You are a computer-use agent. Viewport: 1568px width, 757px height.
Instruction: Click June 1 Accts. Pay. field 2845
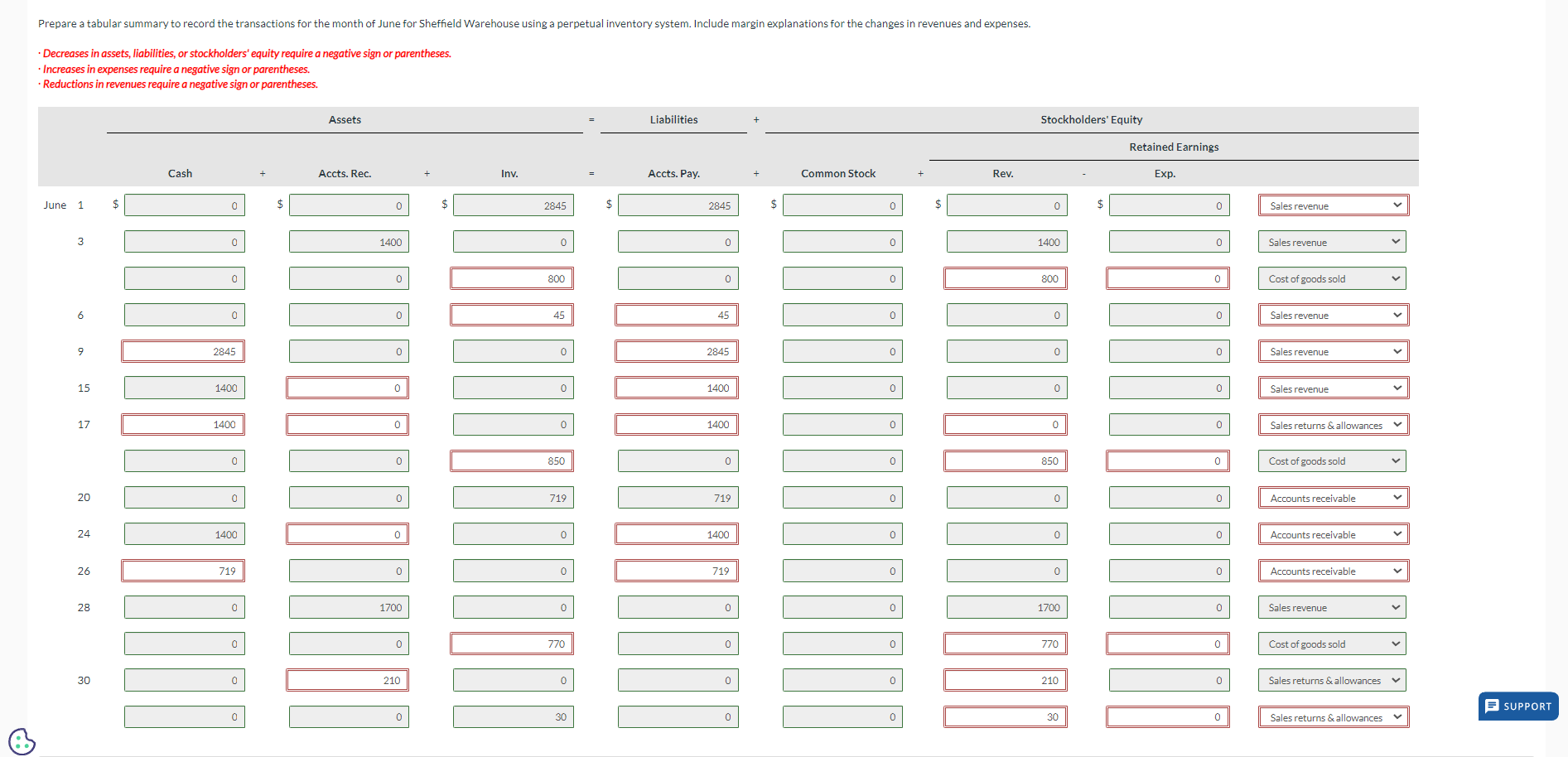[x=678, y=205]
